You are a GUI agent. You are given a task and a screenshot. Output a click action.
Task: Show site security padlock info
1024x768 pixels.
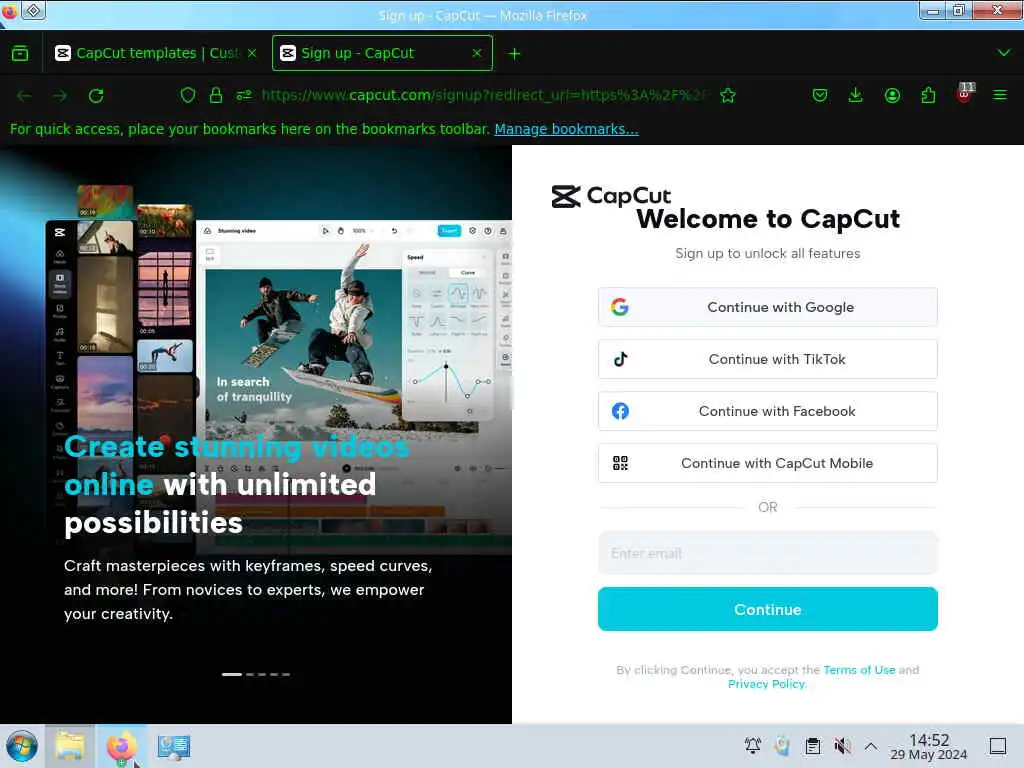click(216, 95)
